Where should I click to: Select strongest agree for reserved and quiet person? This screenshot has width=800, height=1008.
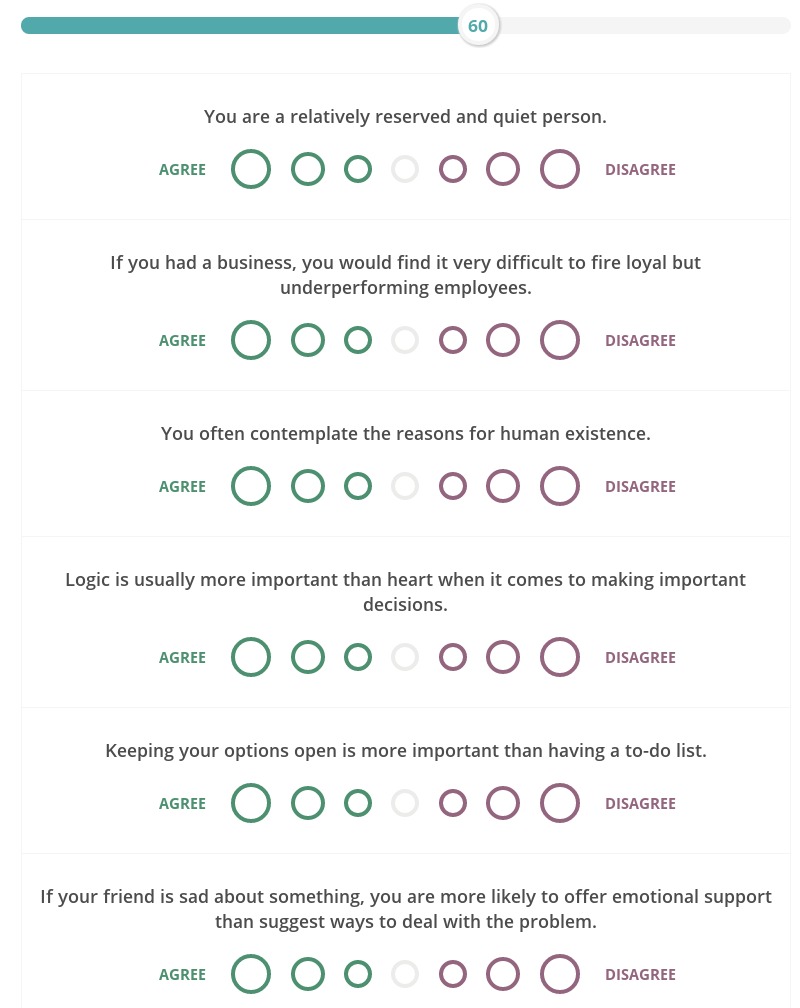tap(251, 169)
